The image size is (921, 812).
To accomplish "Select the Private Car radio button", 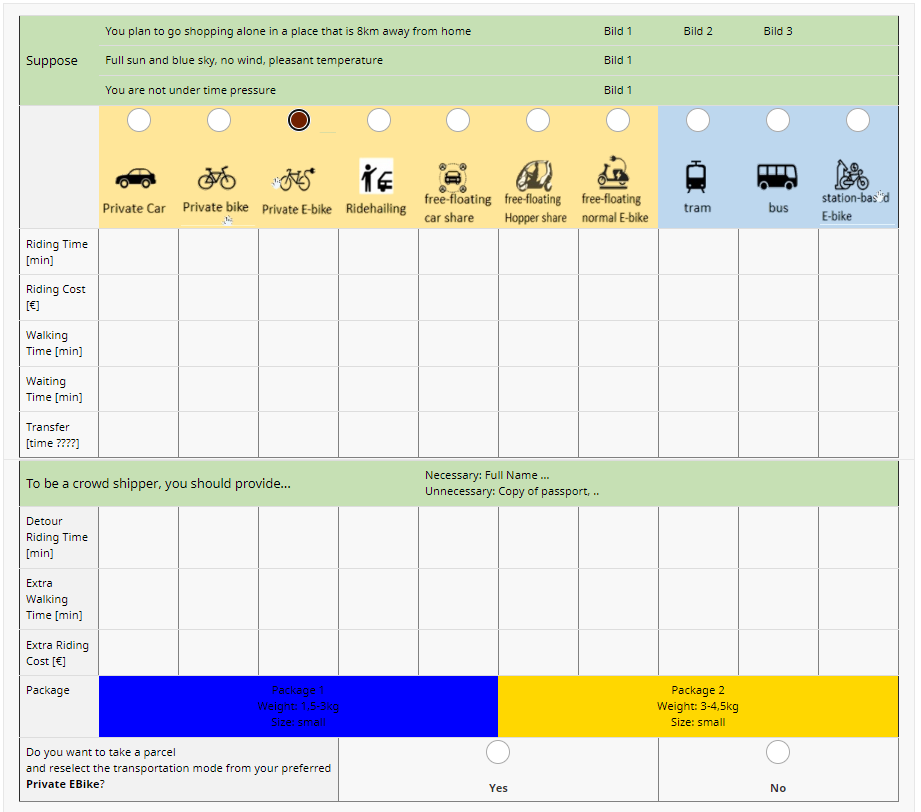I will tap(139, 120).
